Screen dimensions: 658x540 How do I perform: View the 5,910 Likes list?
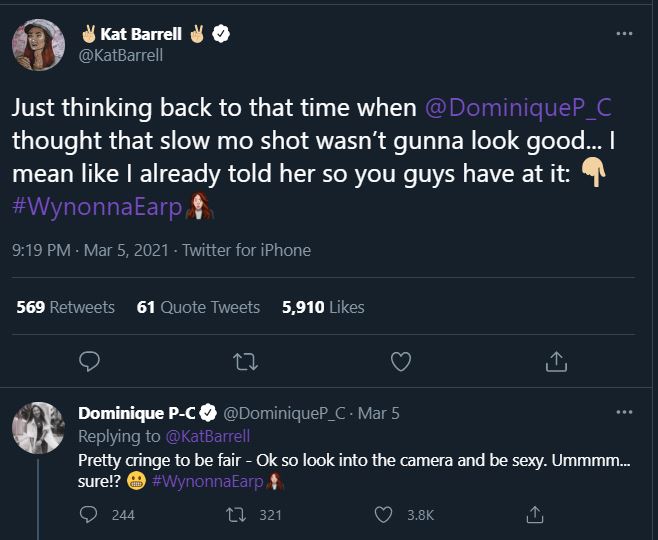(x=323, y=307)
